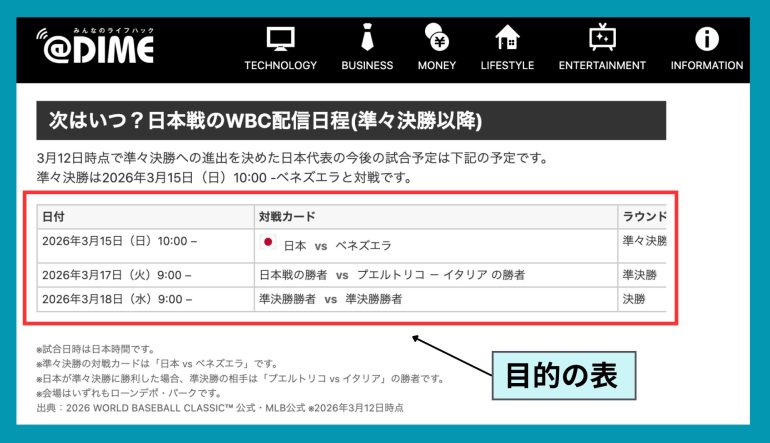
Task: Click the @DIME site logo
Action: point(95,46)
